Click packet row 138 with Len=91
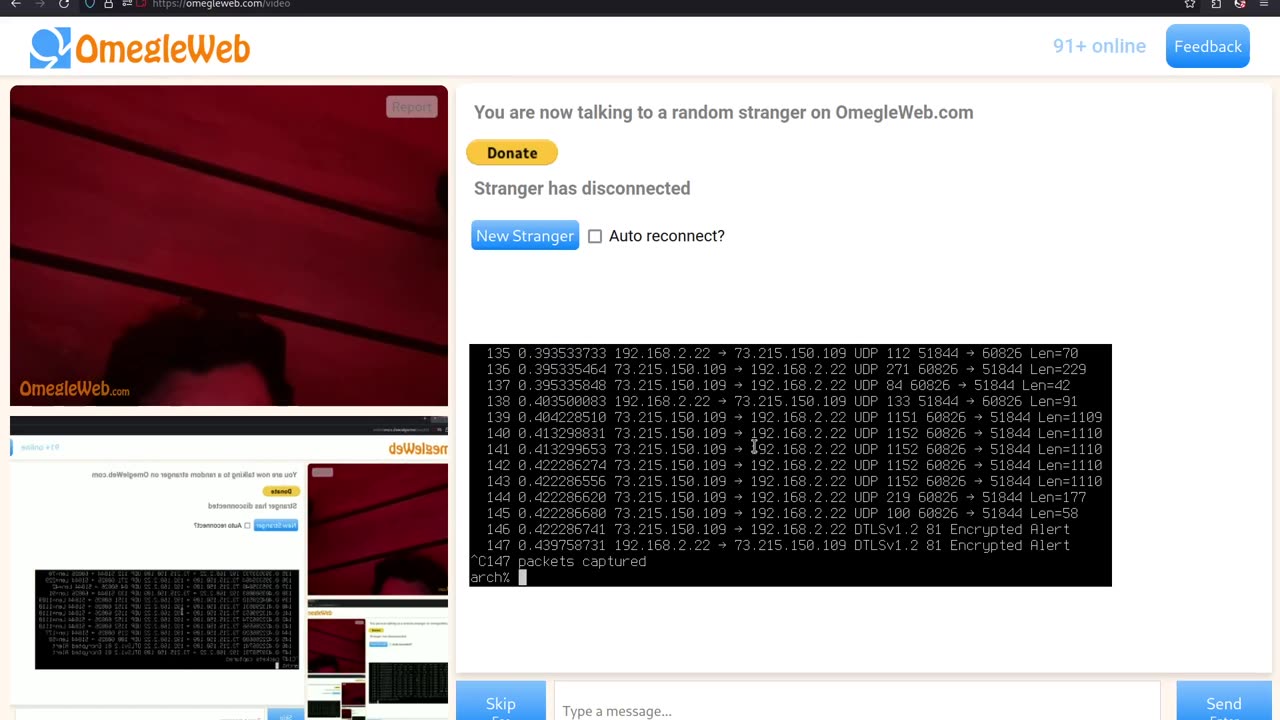Viewport: 1280px width, 720px height. click(782, 402)
